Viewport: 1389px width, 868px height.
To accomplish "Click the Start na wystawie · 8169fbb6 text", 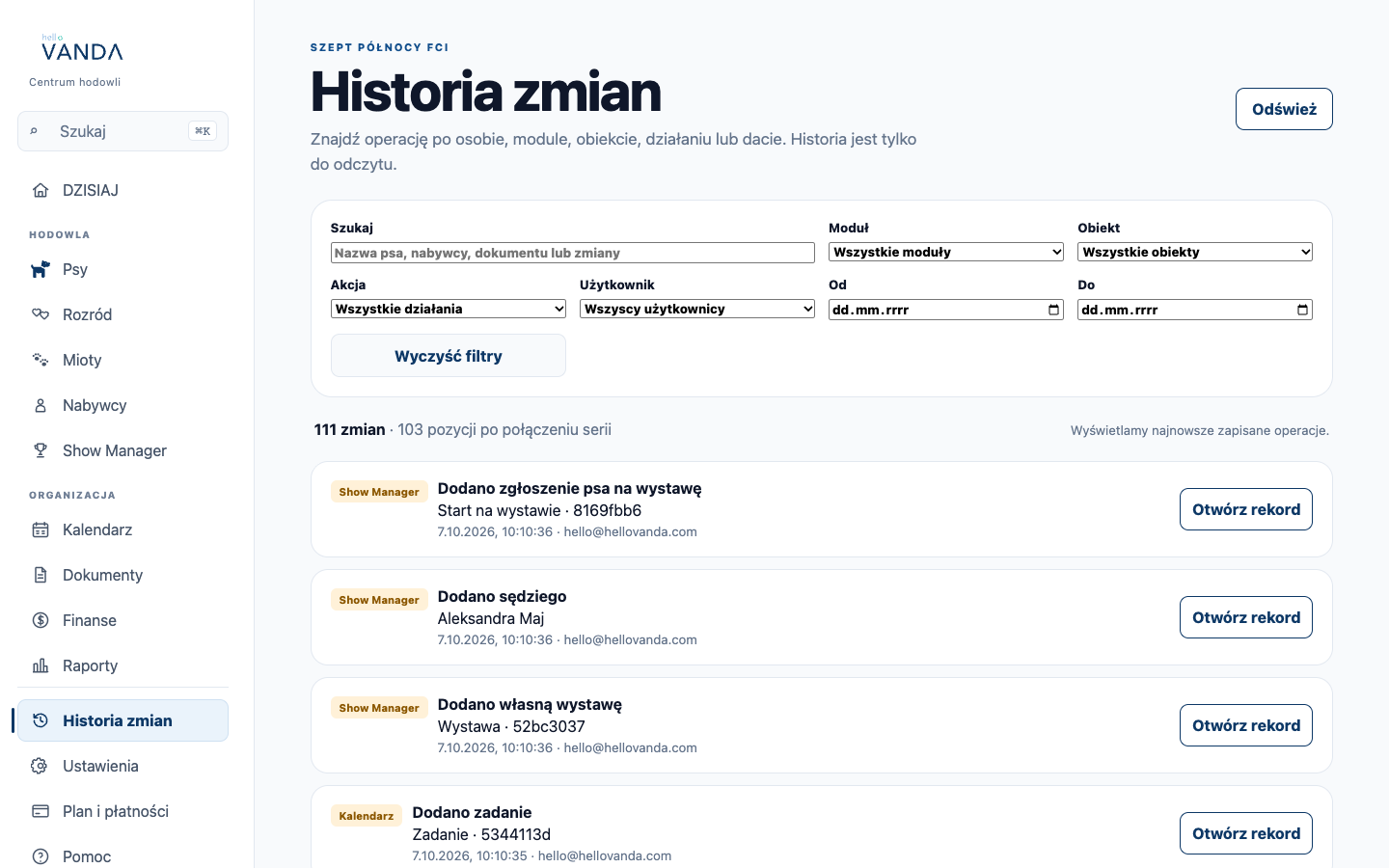I will coord(539,510).
